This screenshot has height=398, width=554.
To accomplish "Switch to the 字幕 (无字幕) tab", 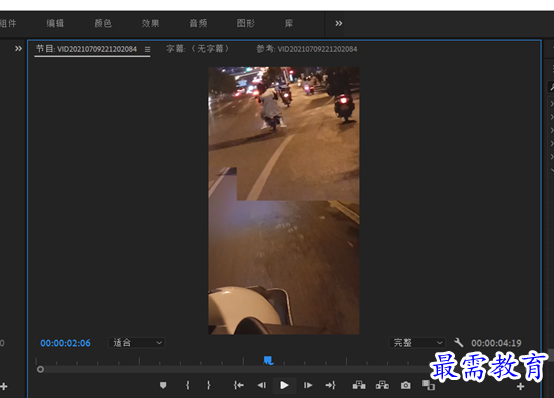I will 197,48.
